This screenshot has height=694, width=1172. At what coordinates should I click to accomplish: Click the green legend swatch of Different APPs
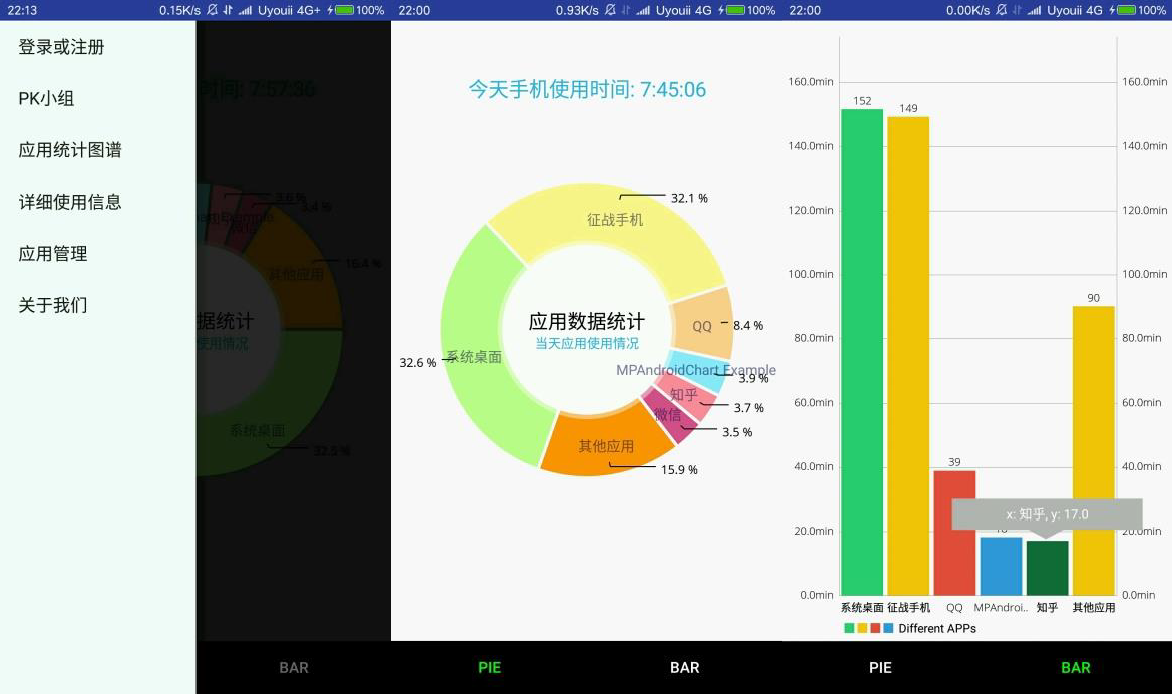pyautogui.click(x=849, y=628)
